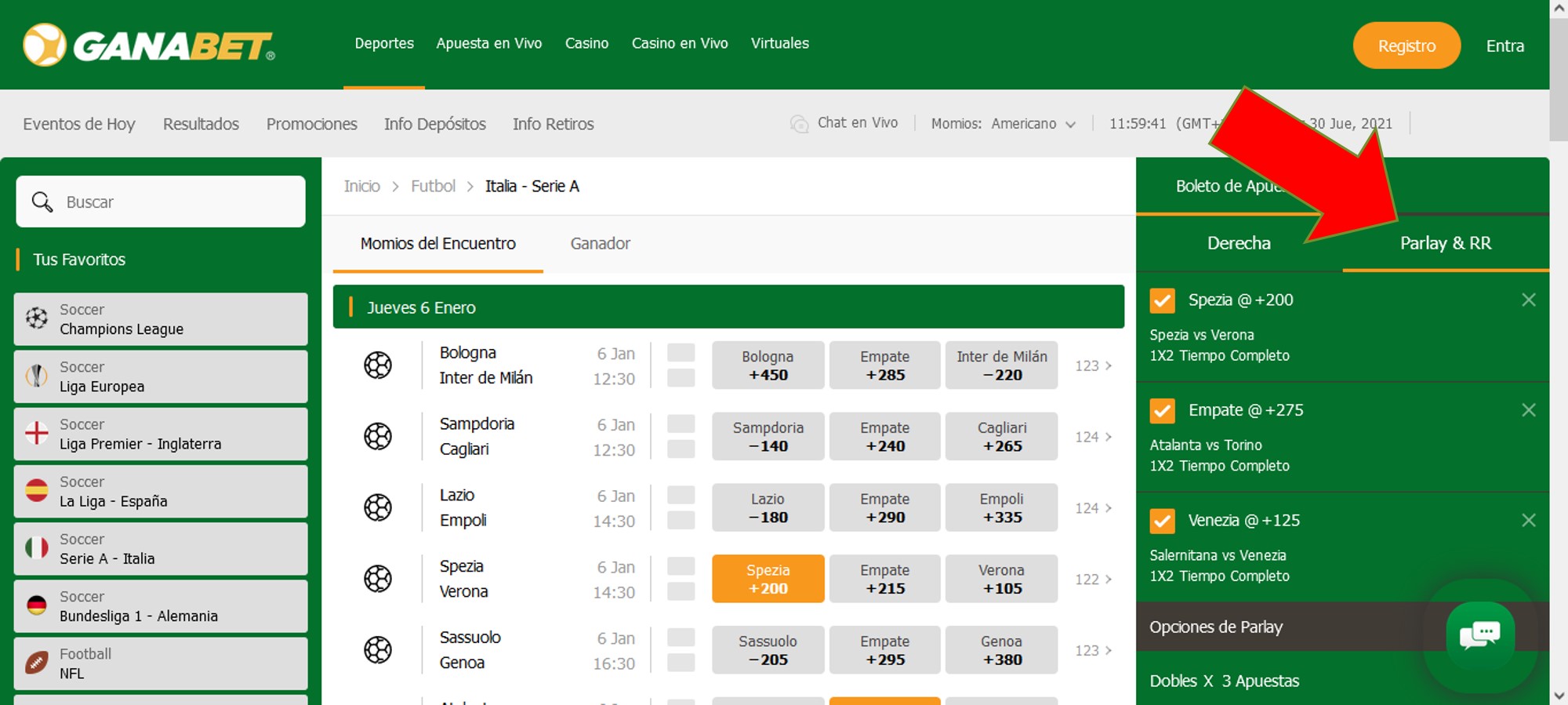Viewport: 1568px width, 705px height.
Task: Expand the Opciones de Parlay section
Action: pos(1342,627)
